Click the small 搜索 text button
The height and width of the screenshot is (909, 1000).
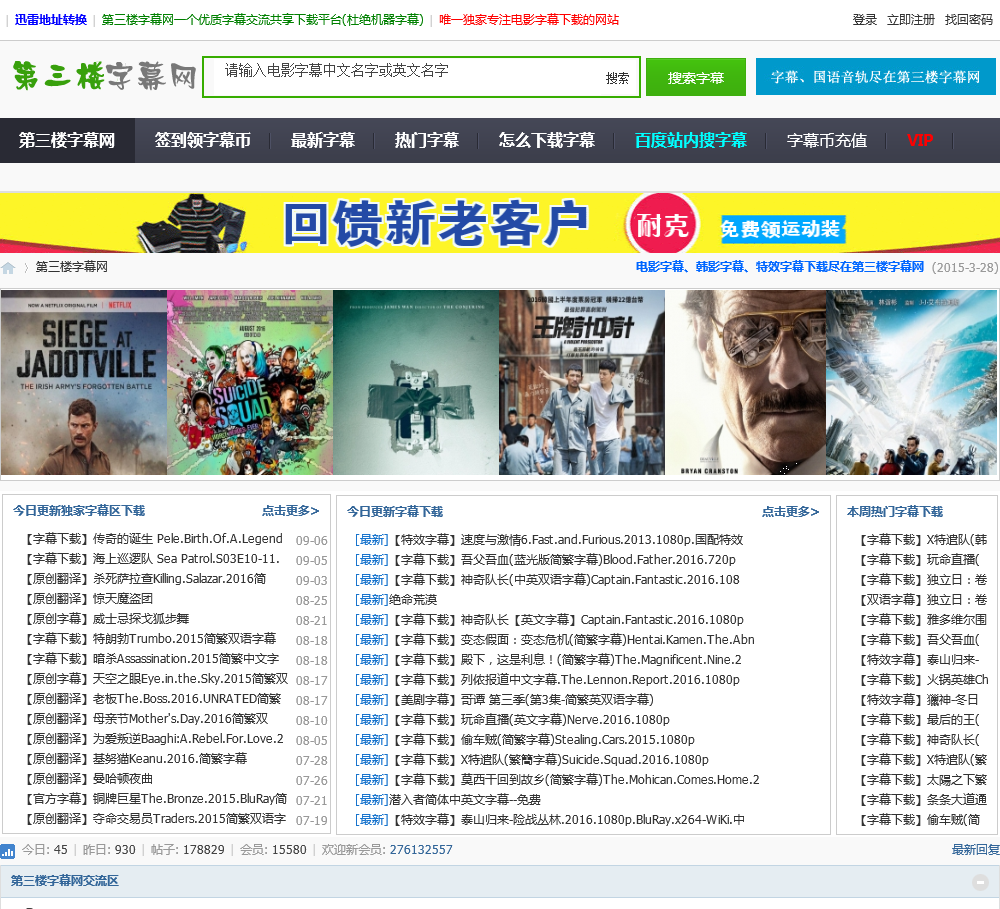[617, 78]
